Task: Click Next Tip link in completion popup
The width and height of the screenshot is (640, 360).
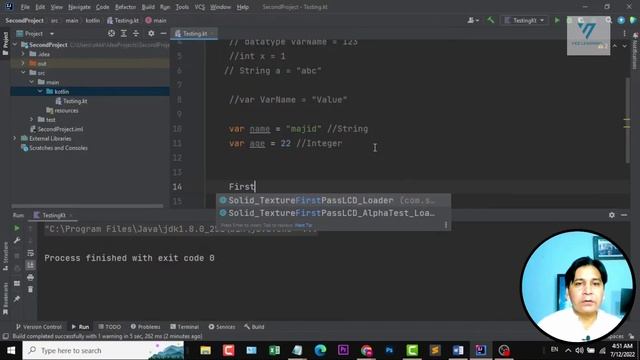Action: [x=303, y=225]
